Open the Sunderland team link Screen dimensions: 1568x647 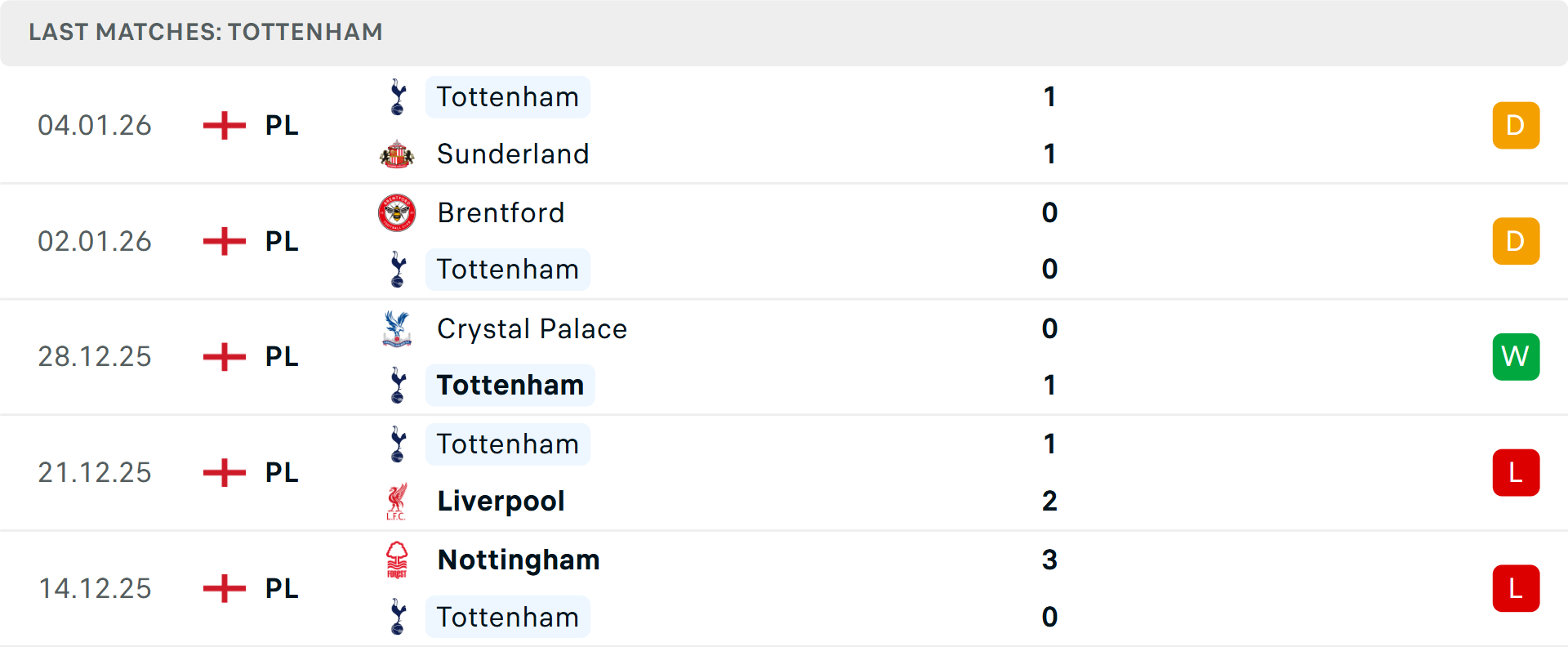(513, 154)
